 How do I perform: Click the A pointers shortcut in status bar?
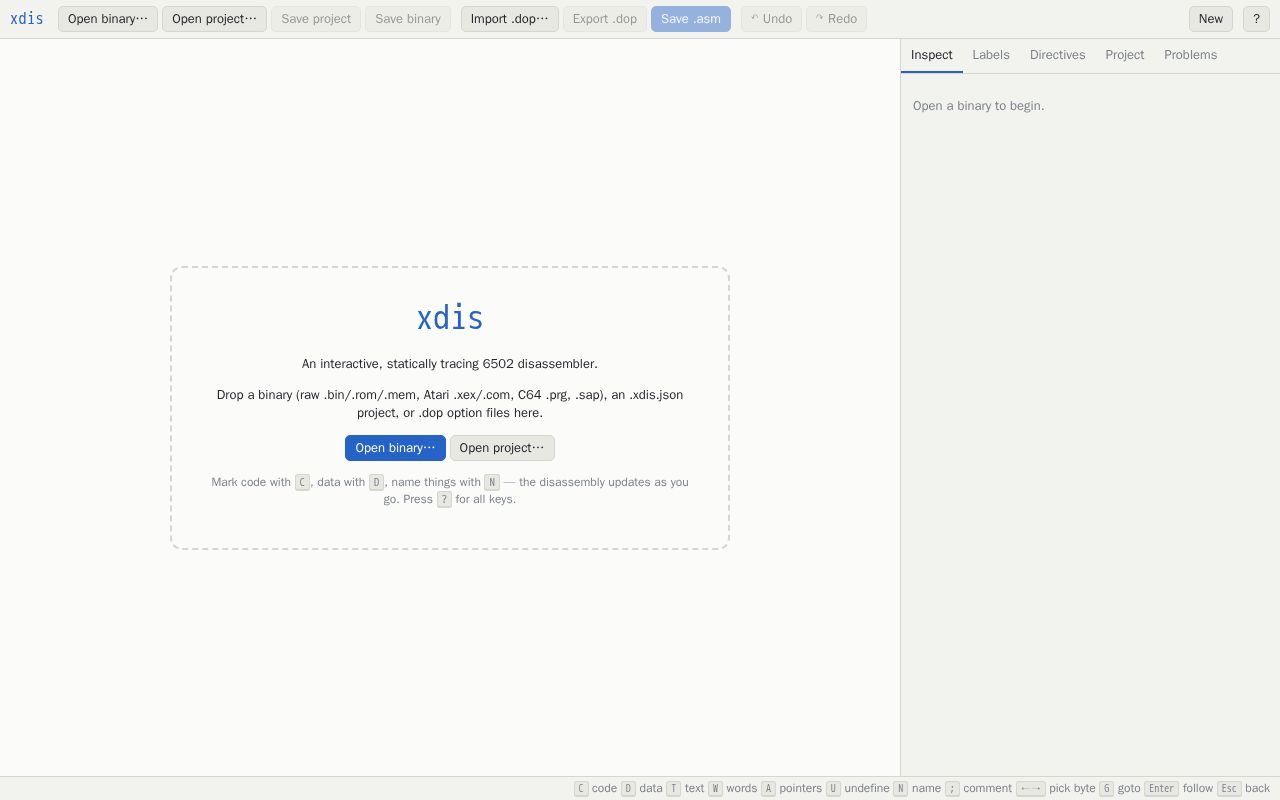[791, 788]
